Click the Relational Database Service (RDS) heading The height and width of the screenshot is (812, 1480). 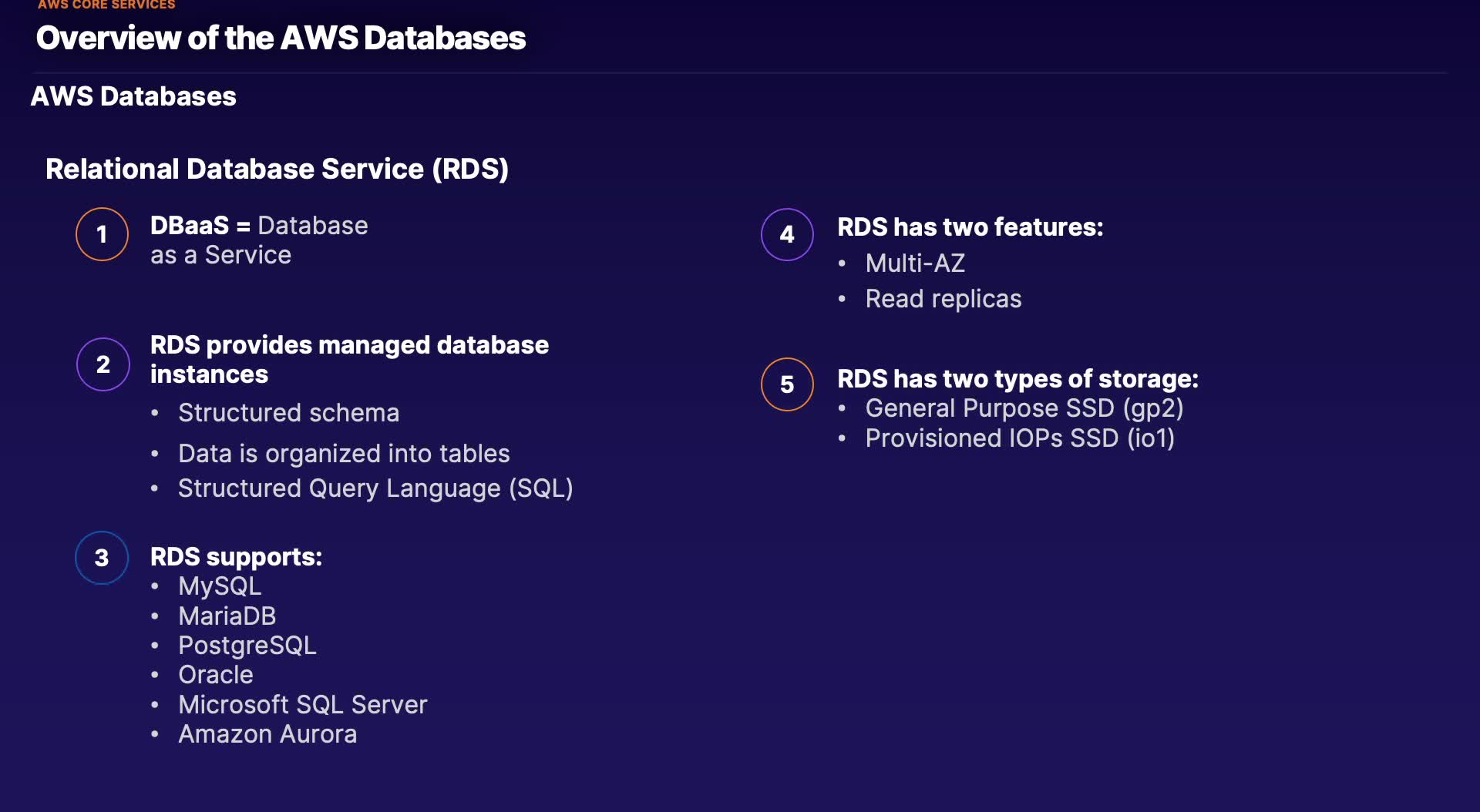(277, 169)
